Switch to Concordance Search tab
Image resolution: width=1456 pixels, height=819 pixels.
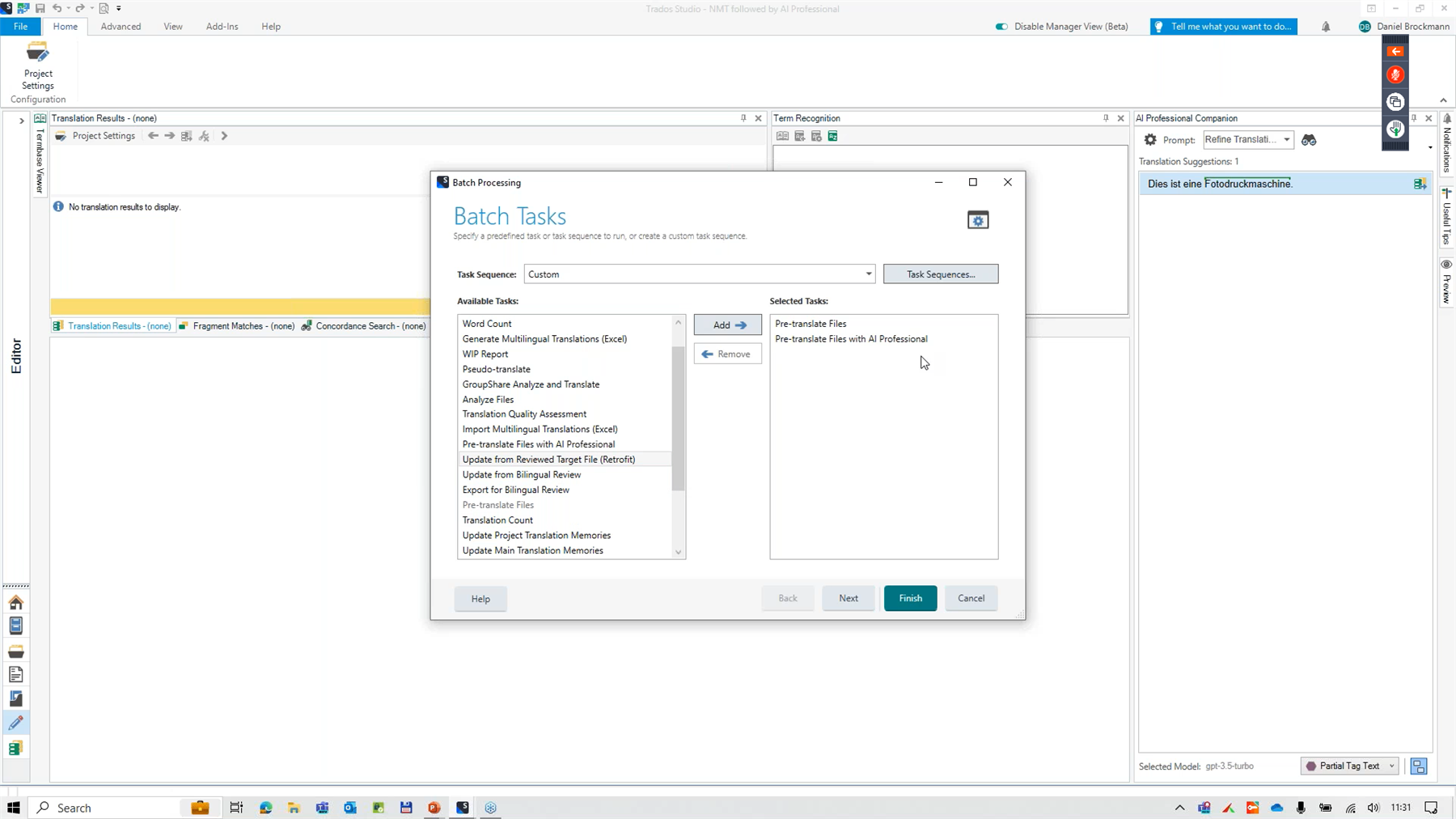[363, 326]
